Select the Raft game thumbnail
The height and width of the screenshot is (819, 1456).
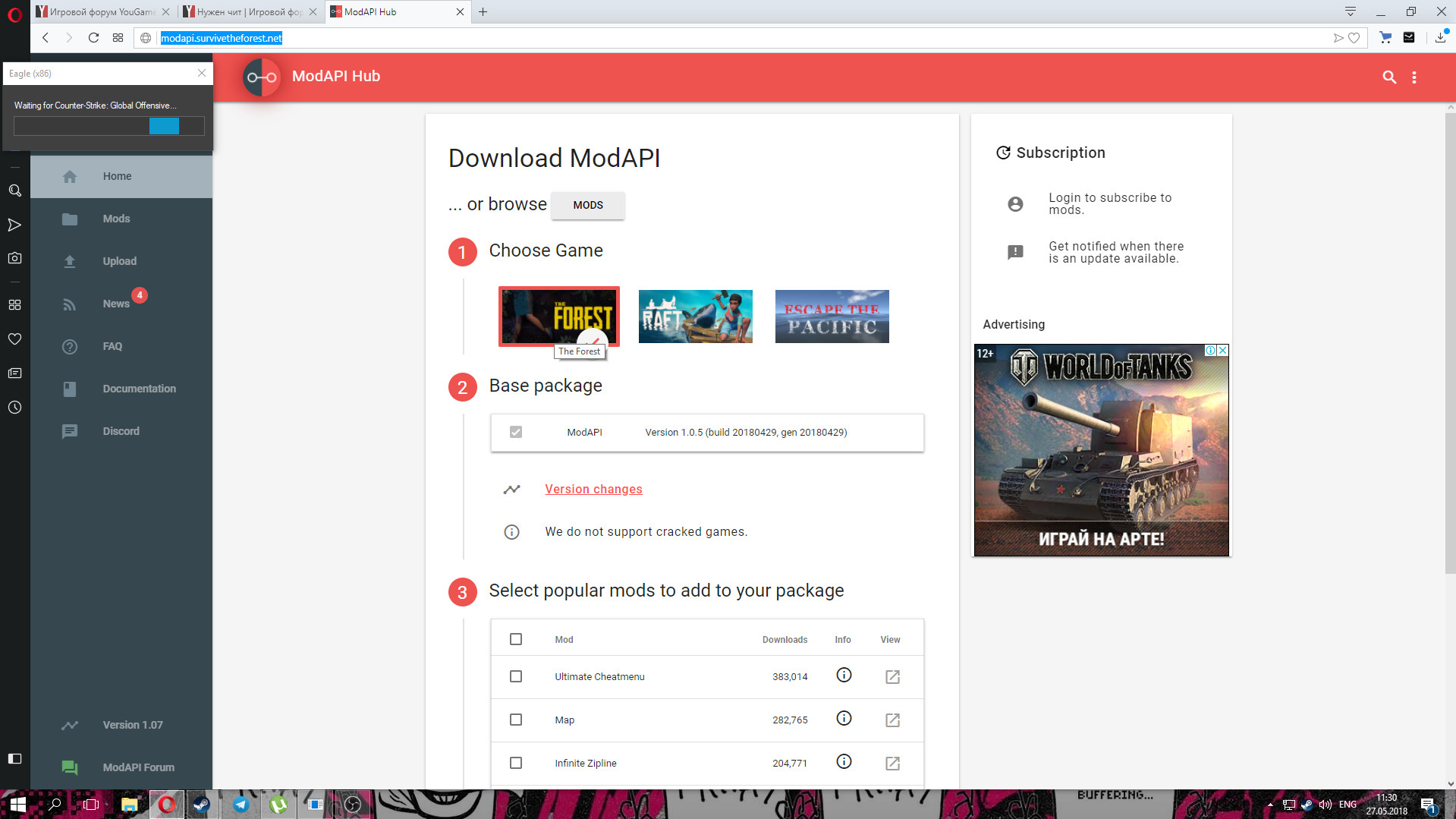pos(695,317)
